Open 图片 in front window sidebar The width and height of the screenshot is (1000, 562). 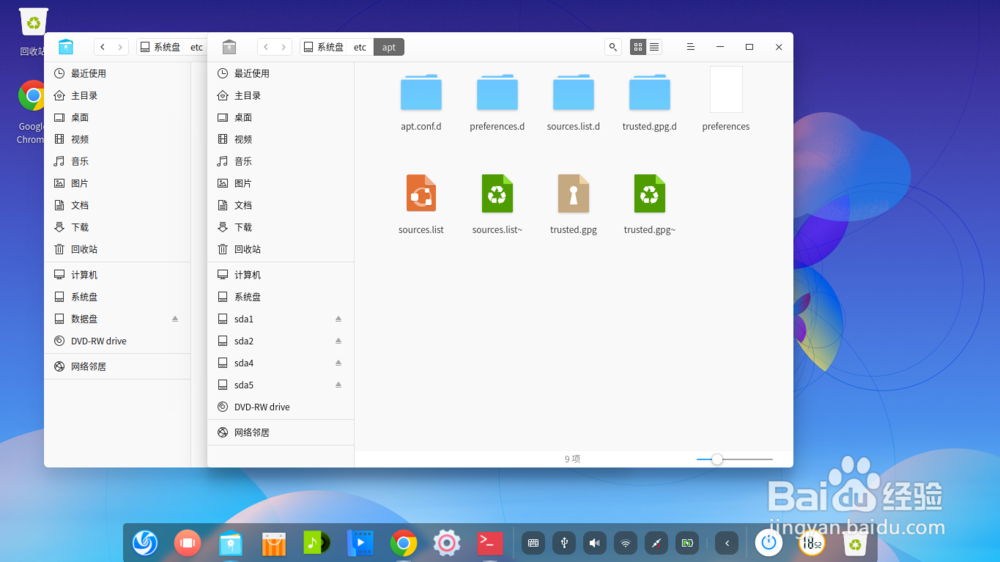point(281,183)
